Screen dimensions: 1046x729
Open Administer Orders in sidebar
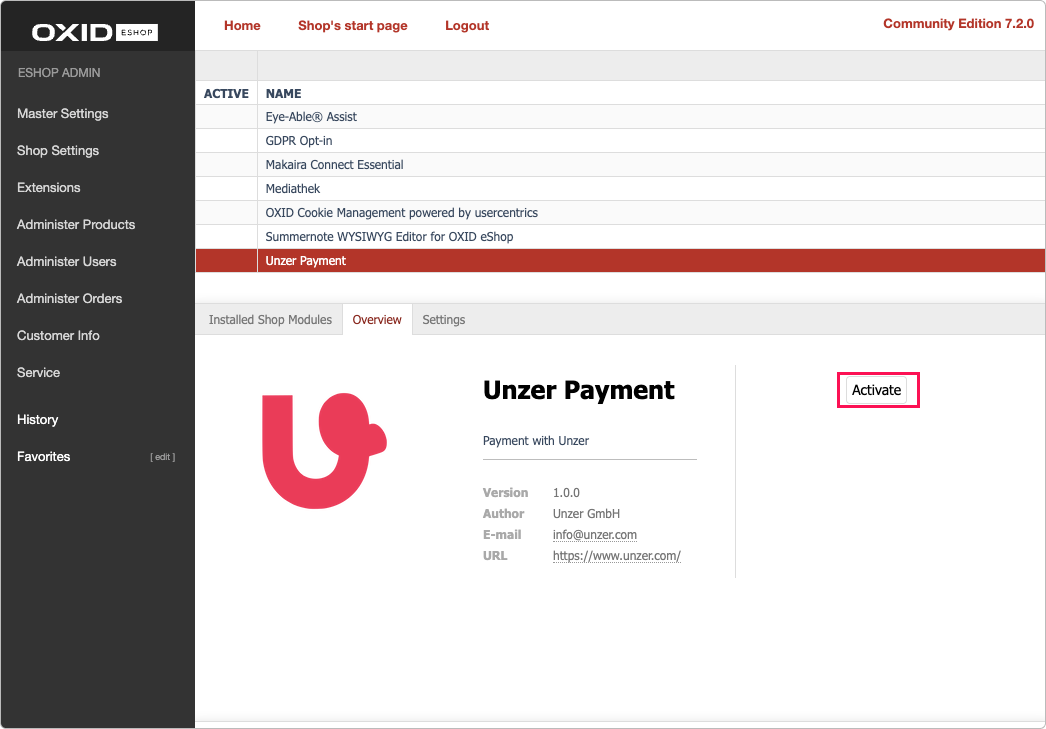point(69,299)
